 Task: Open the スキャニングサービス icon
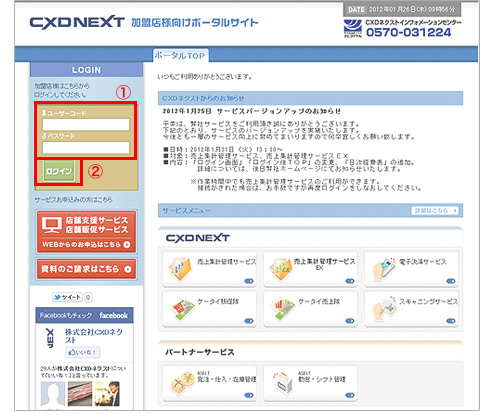tap(384, 309)
